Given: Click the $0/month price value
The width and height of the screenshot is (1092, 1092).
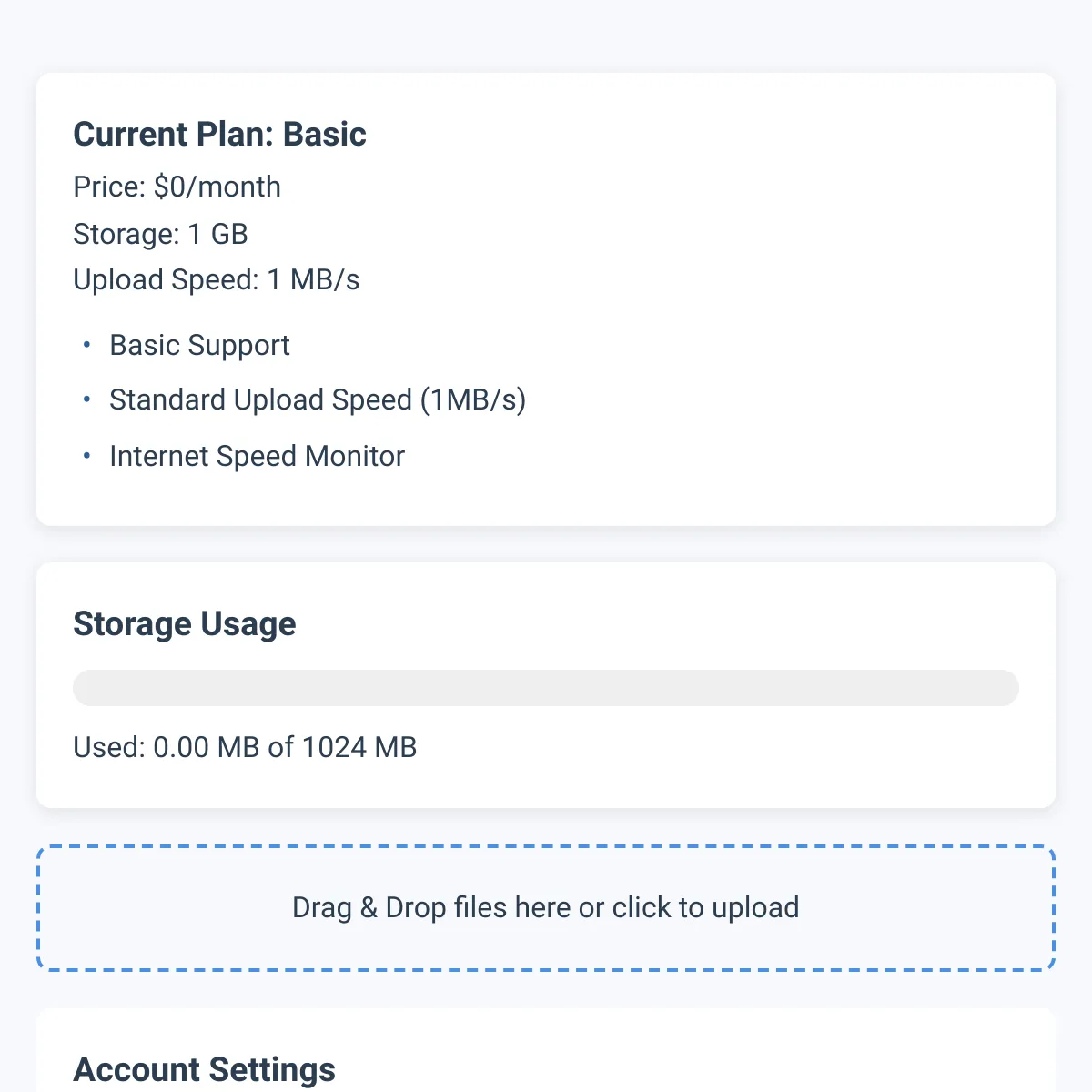Looking at the screenshot, I should 217,187.
